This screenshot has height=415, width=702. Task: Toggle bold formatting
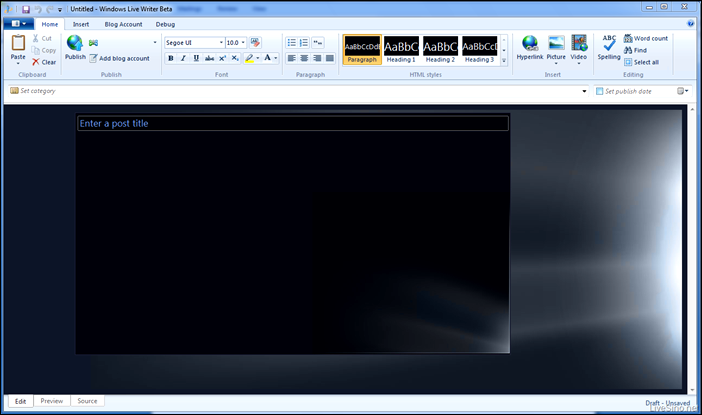171,59
